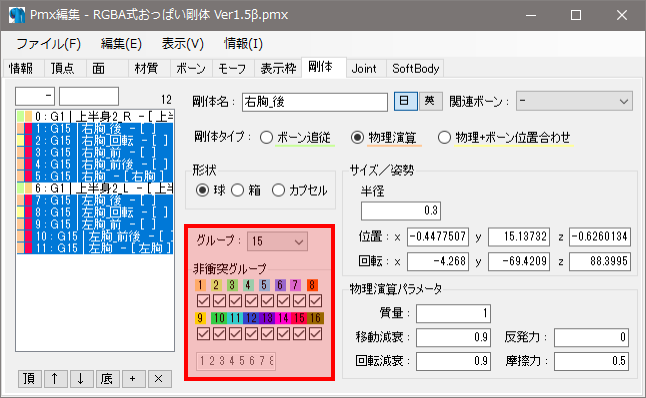
Task: Switch name to Japanese with 日 button
Action: 405,101
